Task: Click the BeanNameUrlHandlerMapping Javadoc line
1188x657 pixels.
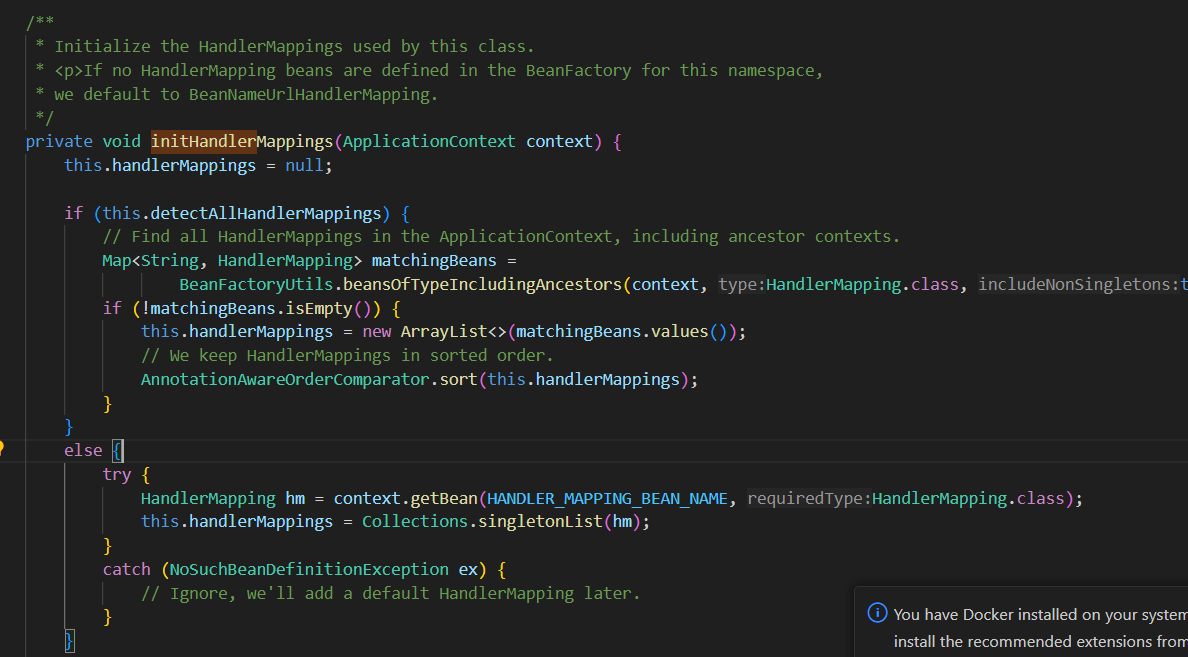Action: pyautogui.click(x=237, y=94)
